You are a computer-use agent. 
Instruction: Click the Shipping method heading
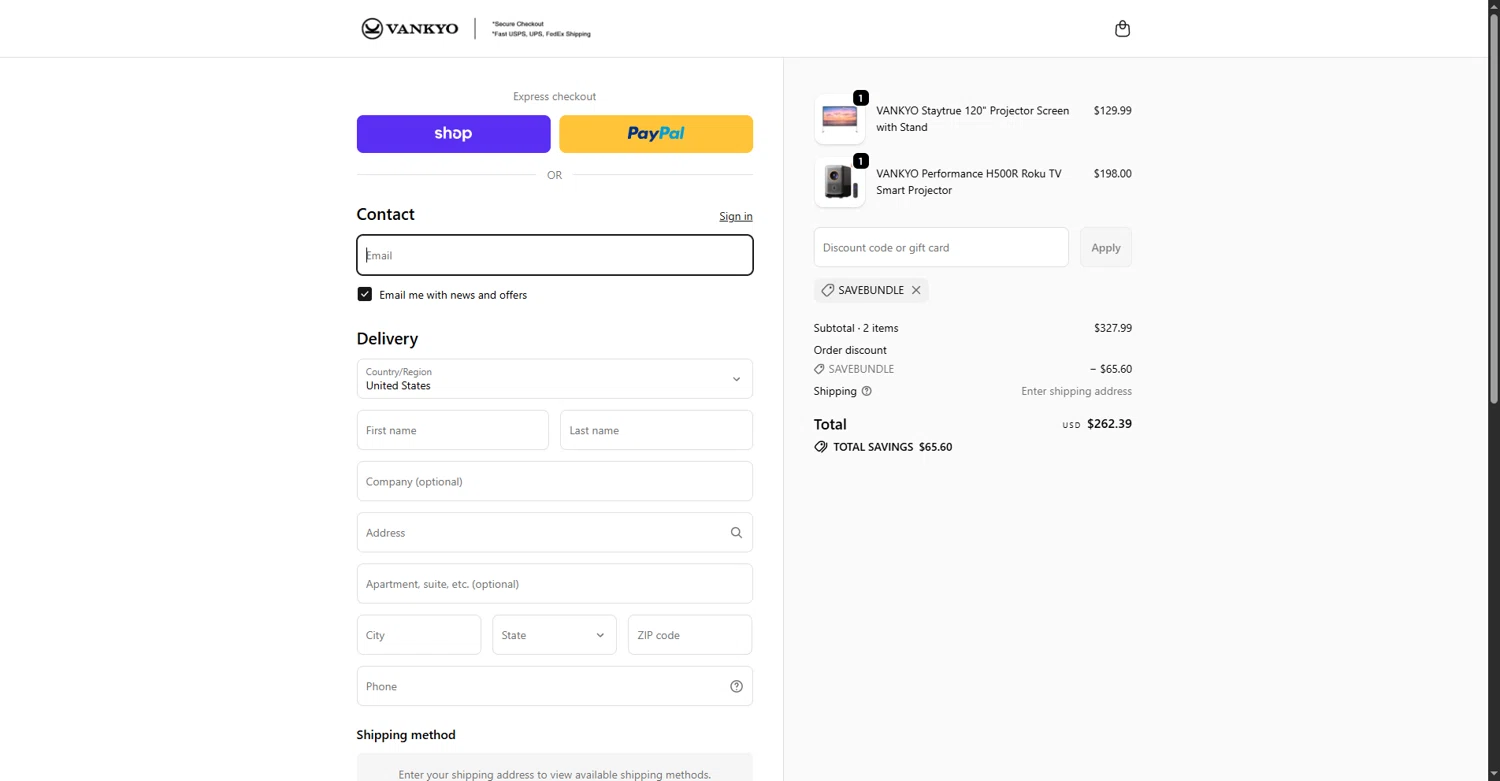pyautogui.click(x=406, y=735)
